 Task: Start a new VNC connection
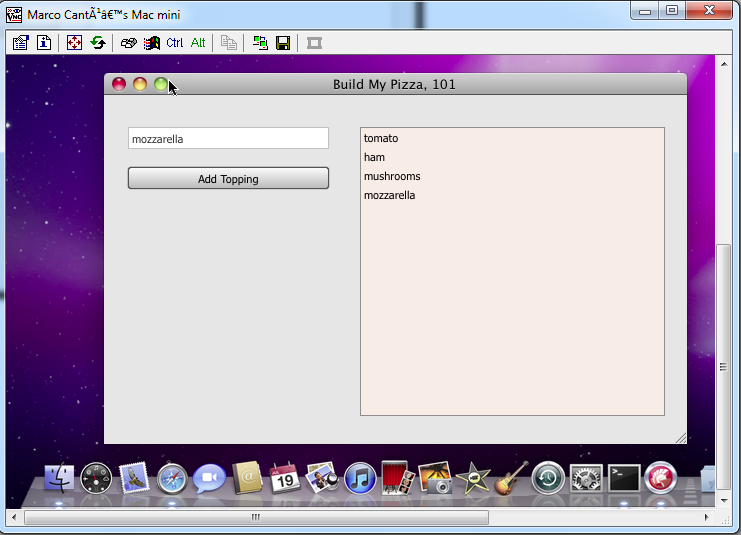[x=260, y=43]
